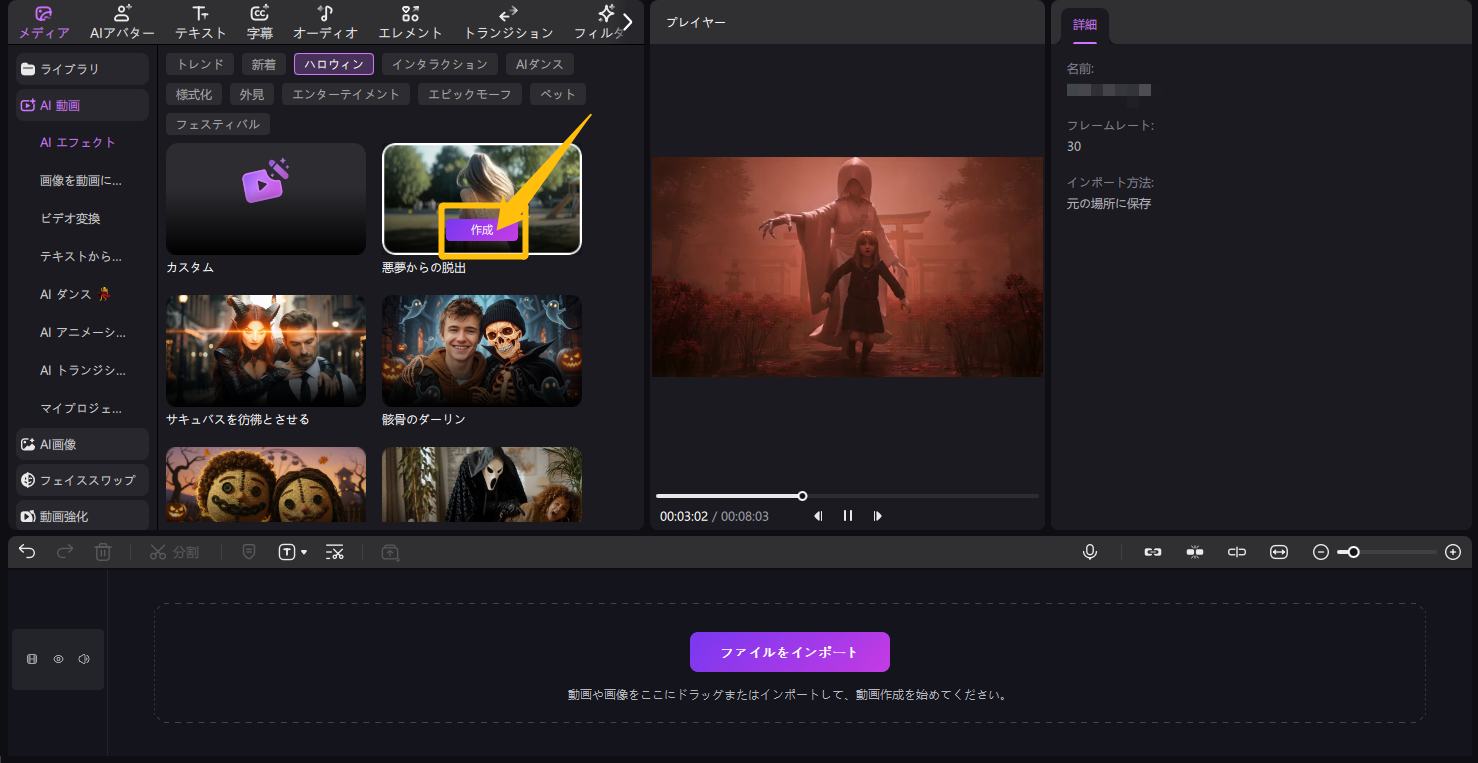Click the player progress bar handle
This screenshot has height=763, width=1478.
(x=802, y=496)
